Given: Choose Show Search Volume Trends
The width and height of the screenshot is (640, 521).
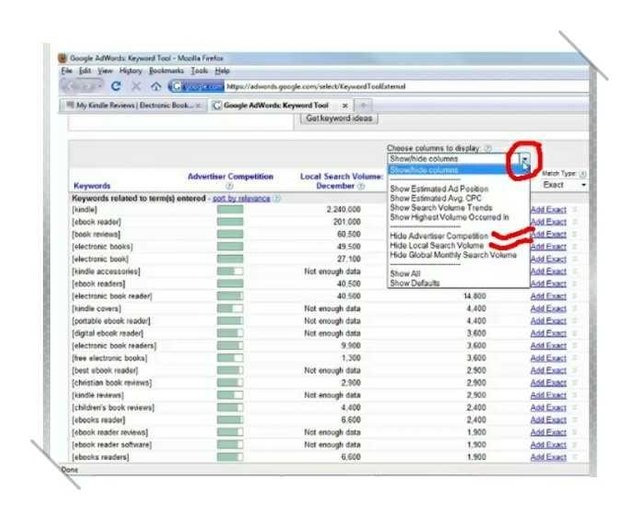Looking at the screenshot, I should click(441, 208).
